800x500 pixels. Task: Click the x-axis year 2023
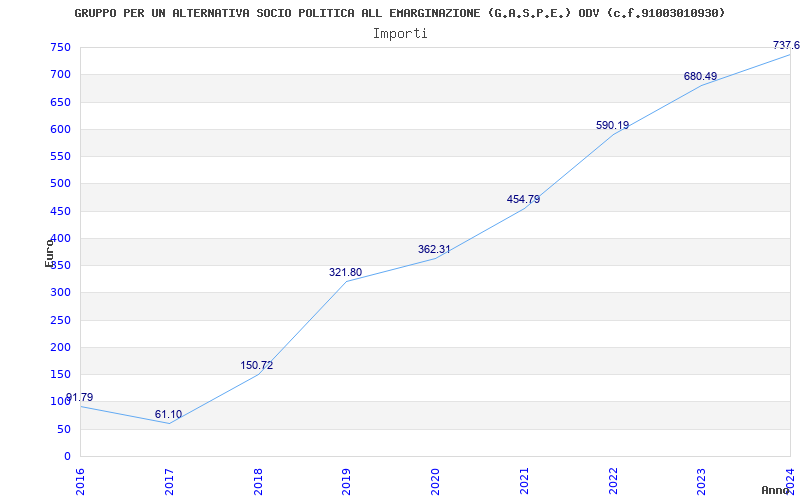point(702,481)
